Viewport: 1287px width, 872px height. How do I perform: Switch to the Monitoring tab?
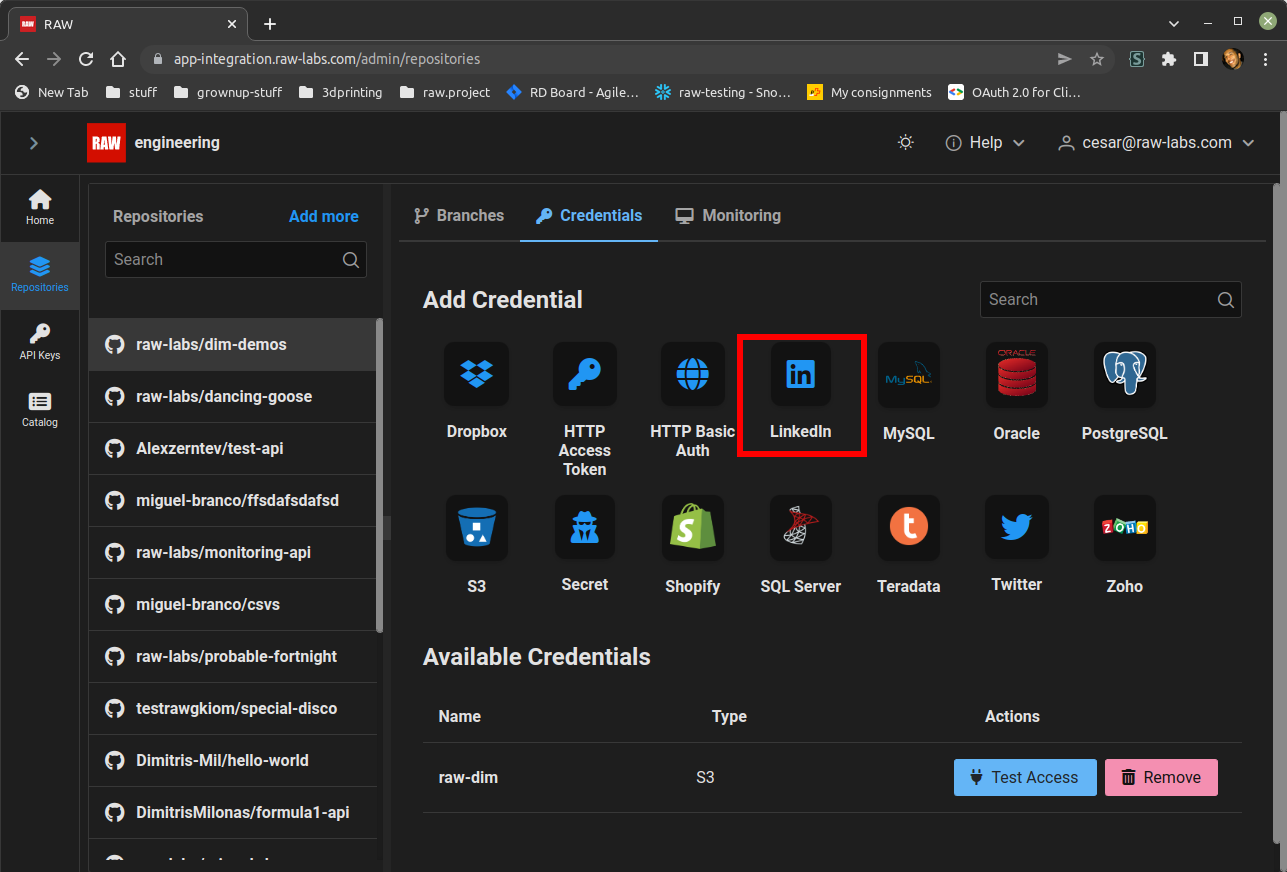(728, 215)
